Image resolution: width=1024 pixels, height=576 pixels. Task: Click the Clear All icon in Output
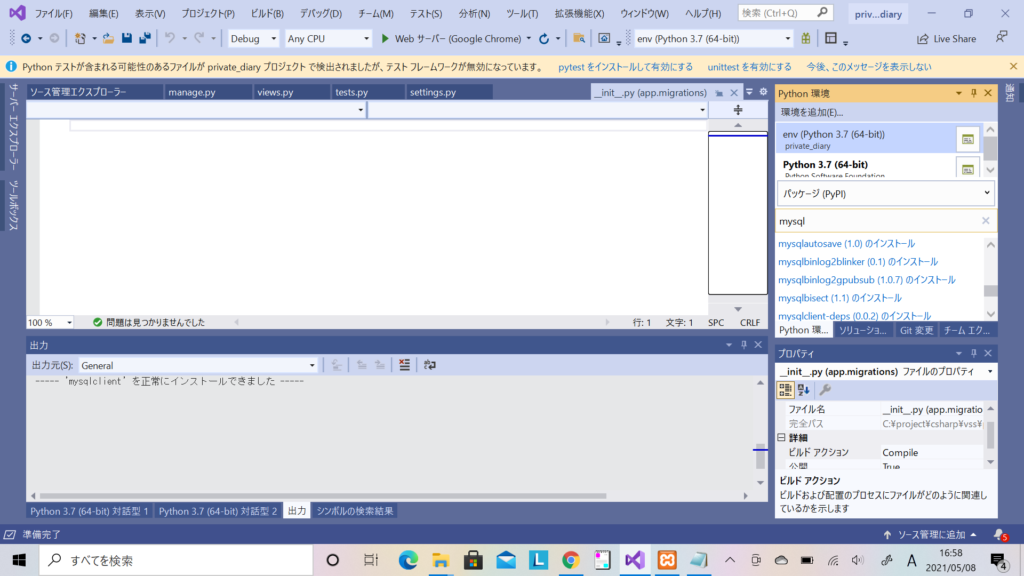click(404, 365)
